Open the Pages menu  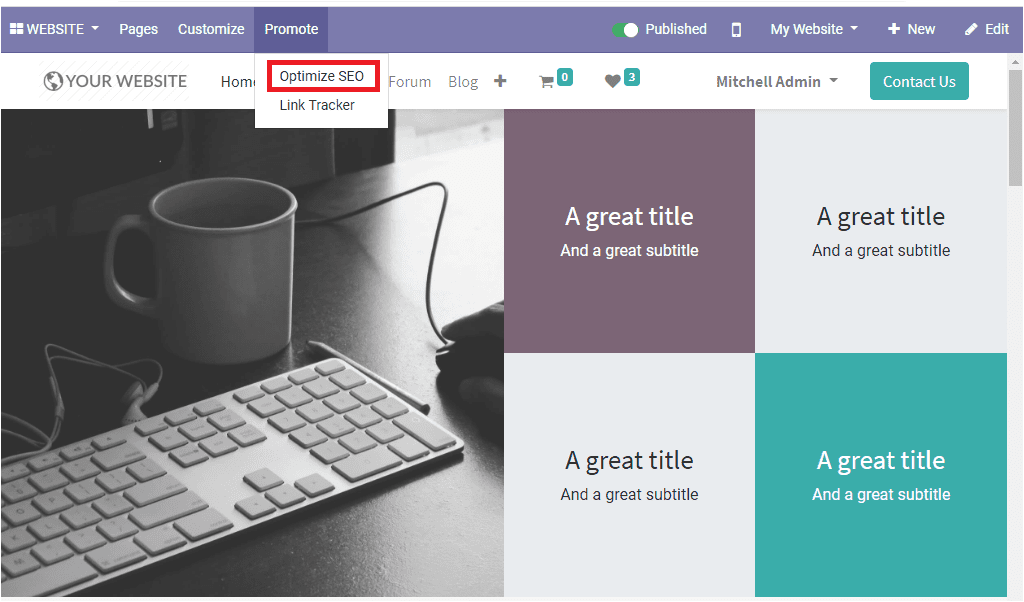point(138,29)
